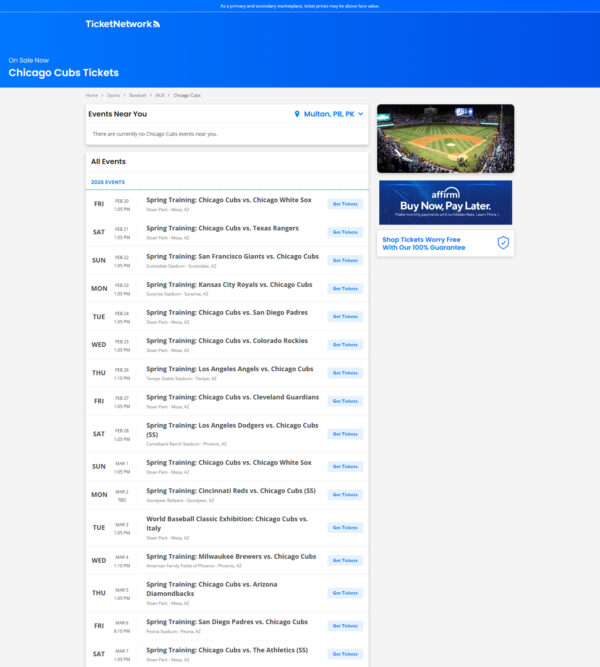Get Tickets for Cincinnati Reds game

pyautogui.click(x=345, y=495)
